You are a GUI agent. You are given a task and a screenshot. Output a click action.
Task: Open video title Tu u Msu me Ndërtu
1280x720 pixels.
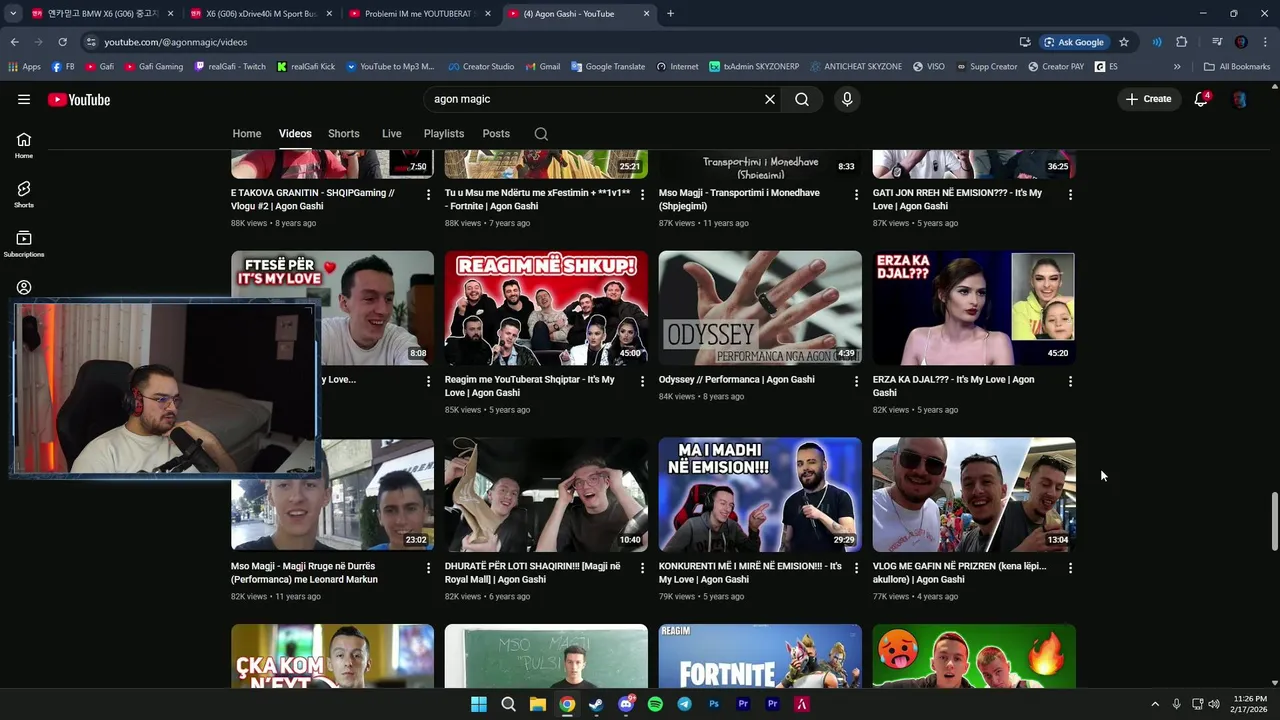pyautogui.click(x=537, y=200)
